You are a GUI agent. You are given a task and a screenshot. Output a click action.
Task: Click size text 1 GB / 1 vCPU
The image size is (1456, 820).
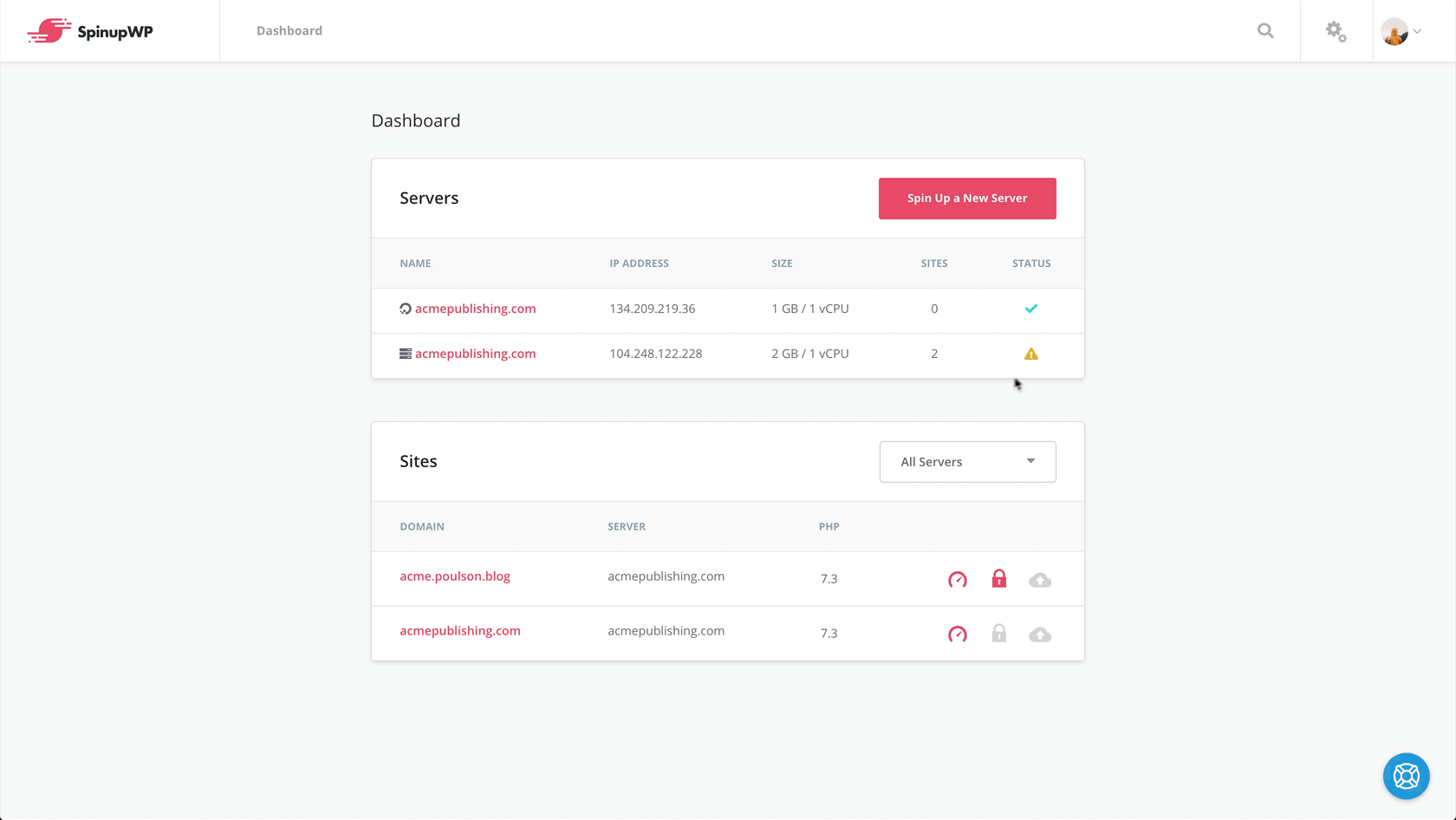coord(810,309)
